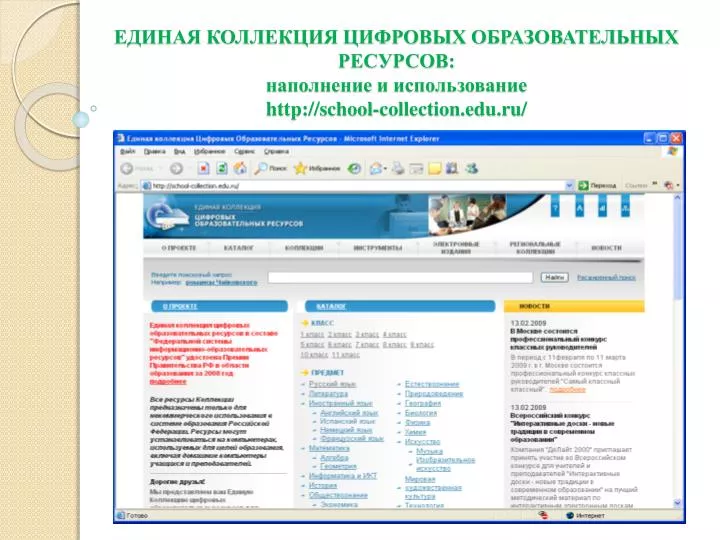Open the География subject link
The width and height of the screenshot is (720, 540).
(x=423, y=404)
